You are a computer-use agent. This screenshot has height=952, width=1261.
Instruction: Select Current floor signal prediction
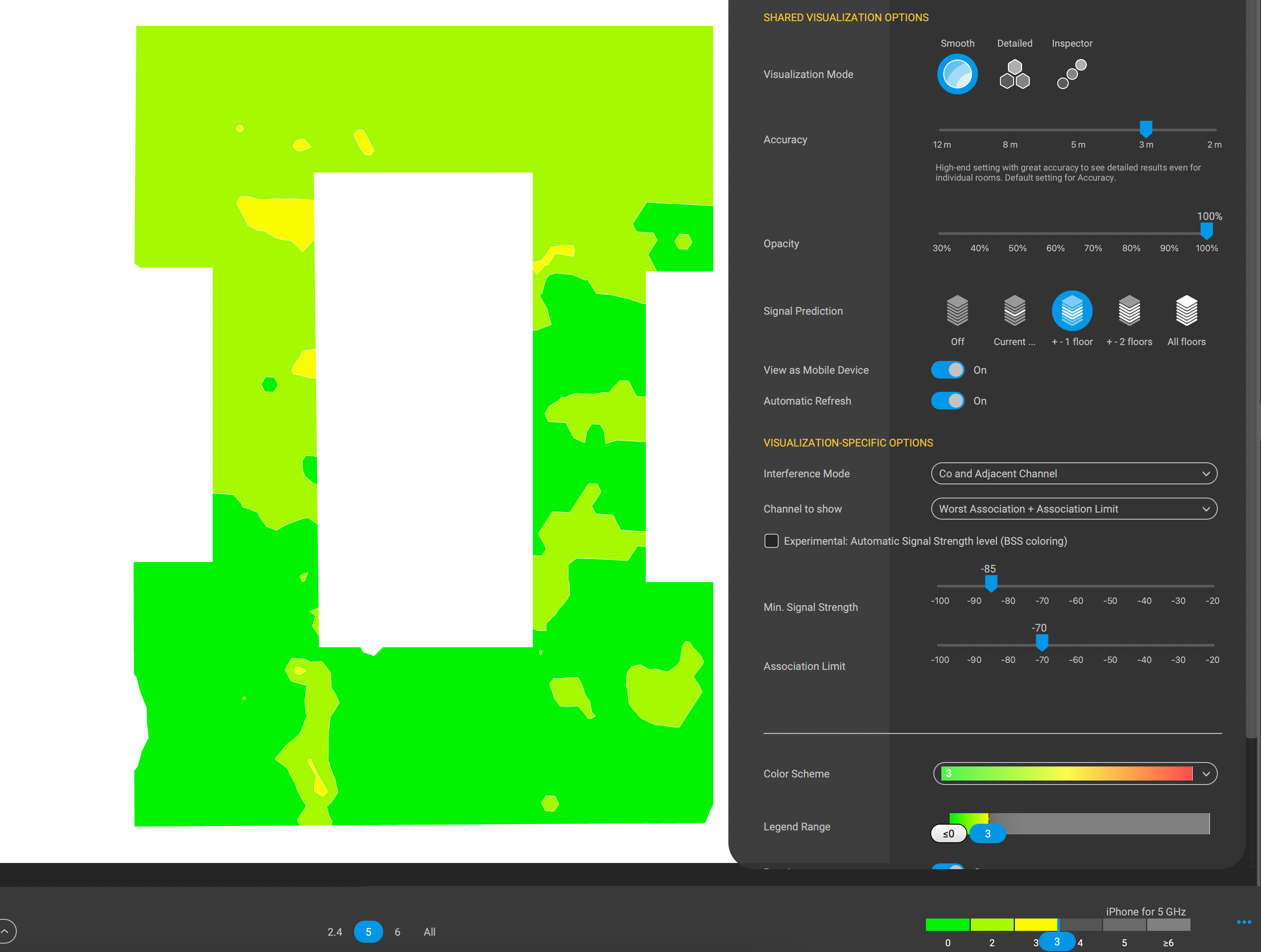point(1014,311)
